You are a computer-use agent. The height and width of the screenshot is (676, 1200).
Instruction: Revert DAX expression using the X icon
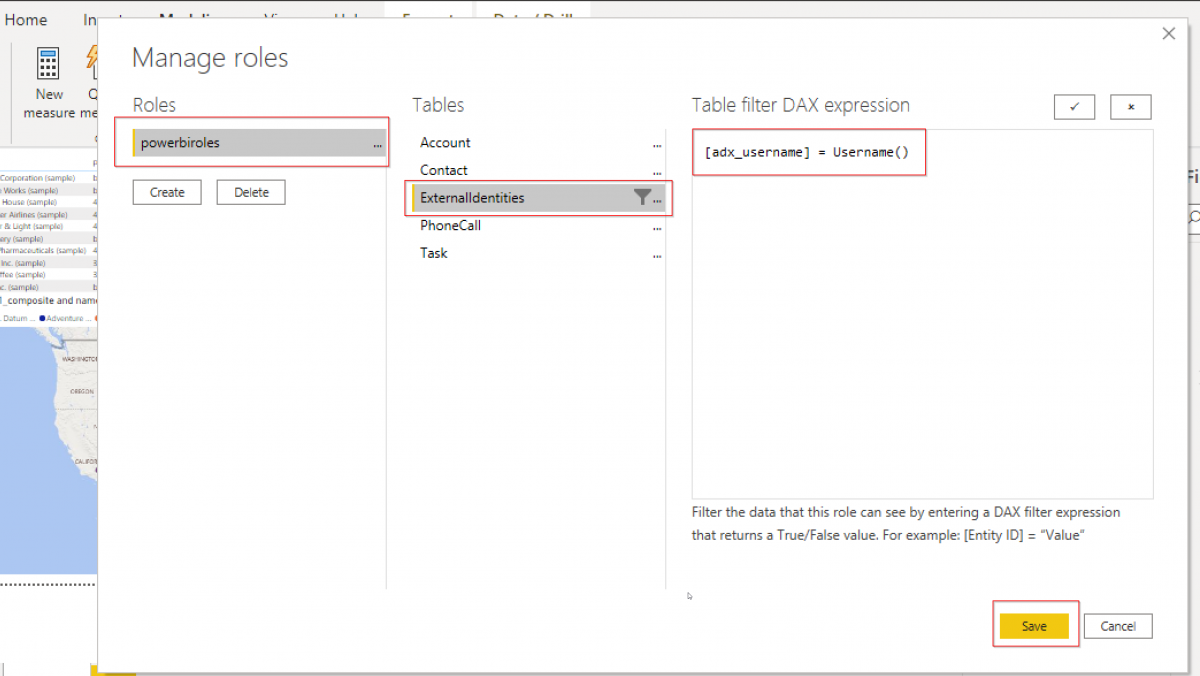pos(1130,107)
